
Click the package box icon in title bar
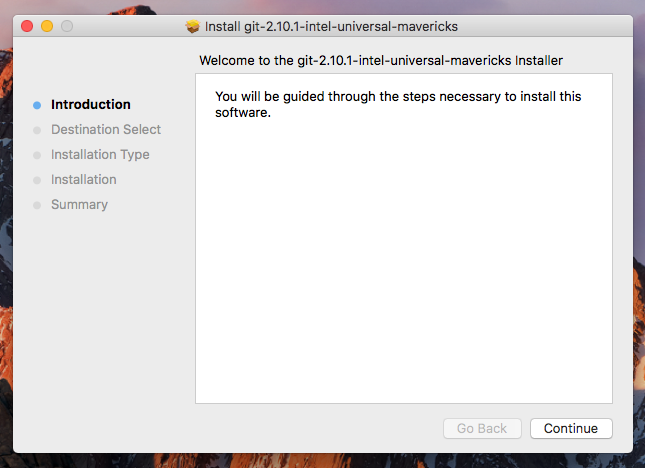click(193, 26)
